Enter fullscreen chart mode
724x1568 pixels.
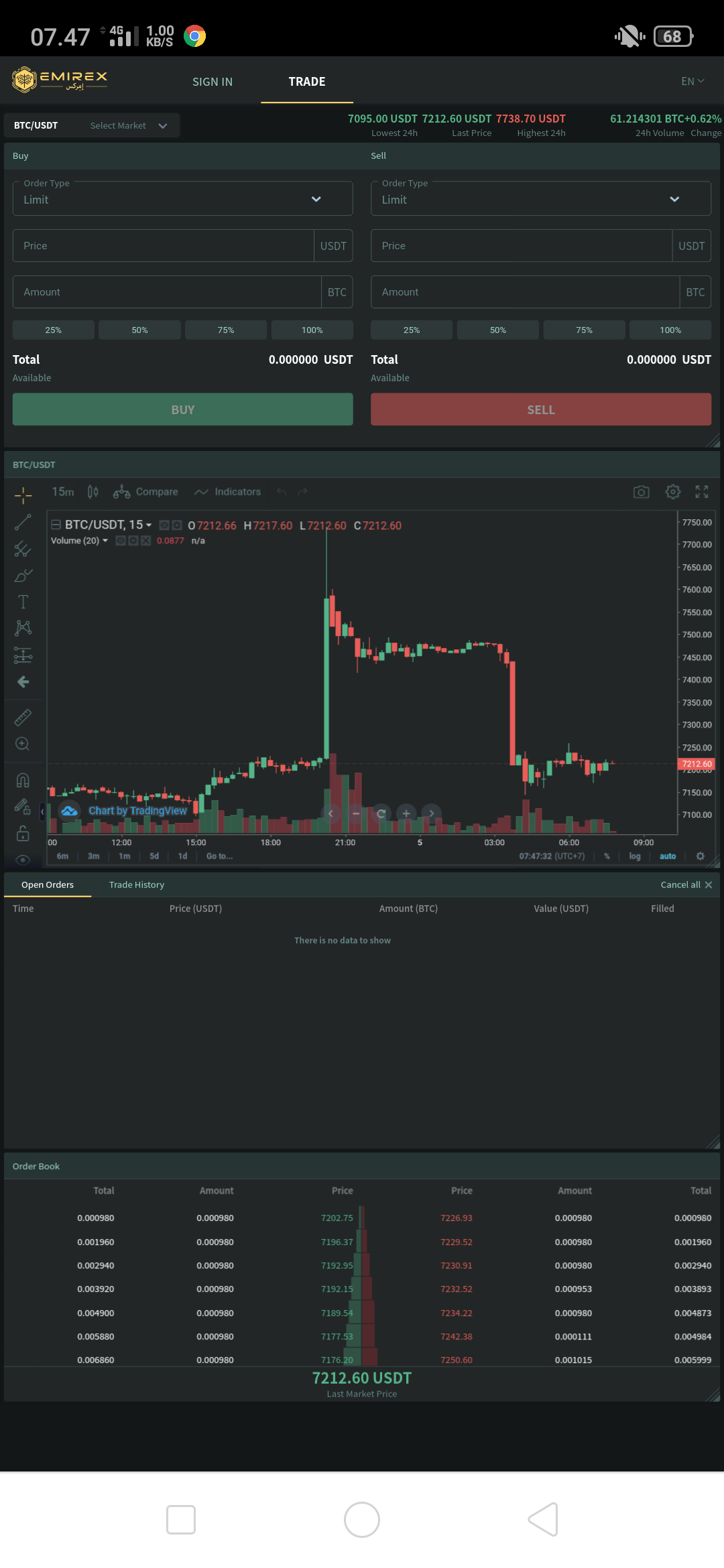click(702, 492)
